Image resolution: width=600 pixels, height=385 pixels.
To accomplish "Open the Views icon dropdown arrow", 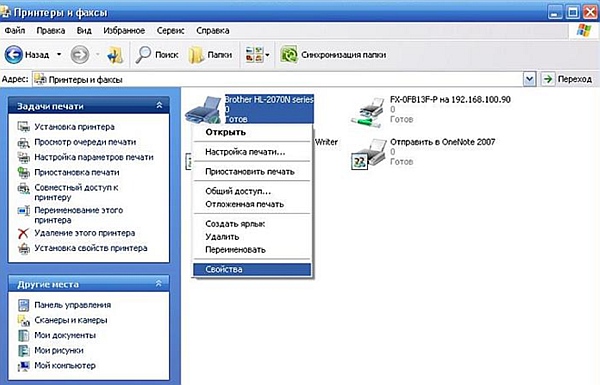I will point(267,55).
